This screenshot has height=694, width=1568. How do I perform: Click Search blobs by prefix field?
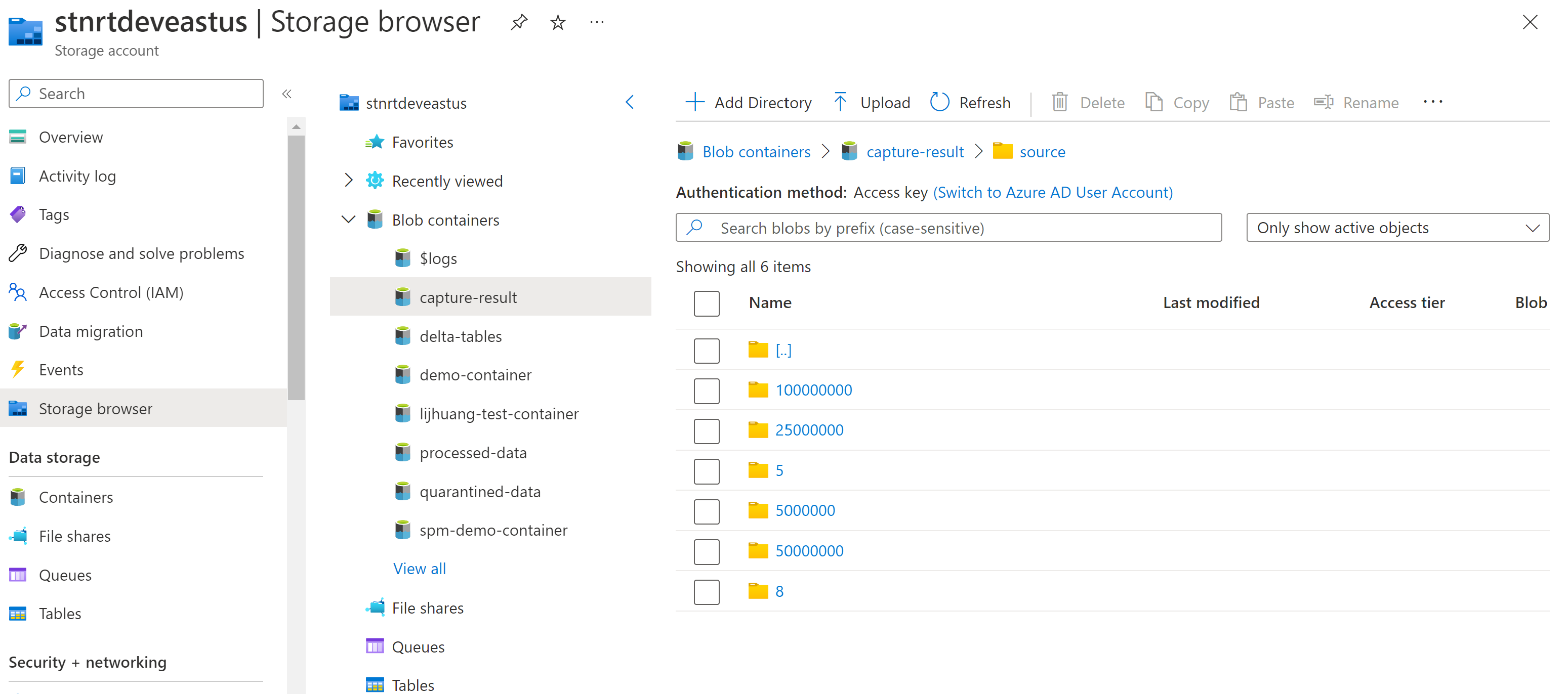(948, 228)
